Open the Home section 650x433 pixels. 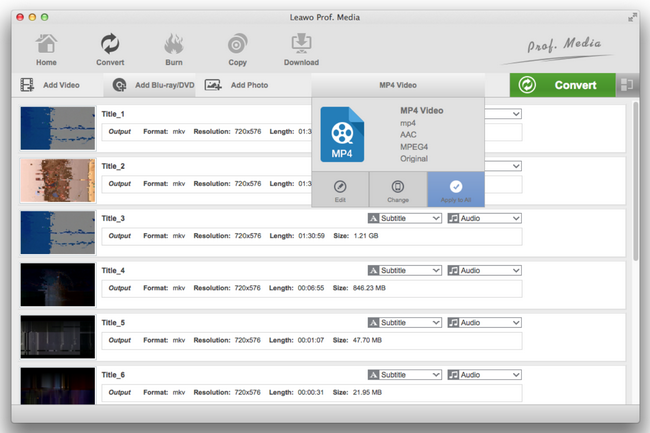pyautogui.click(x=46, y=49)
